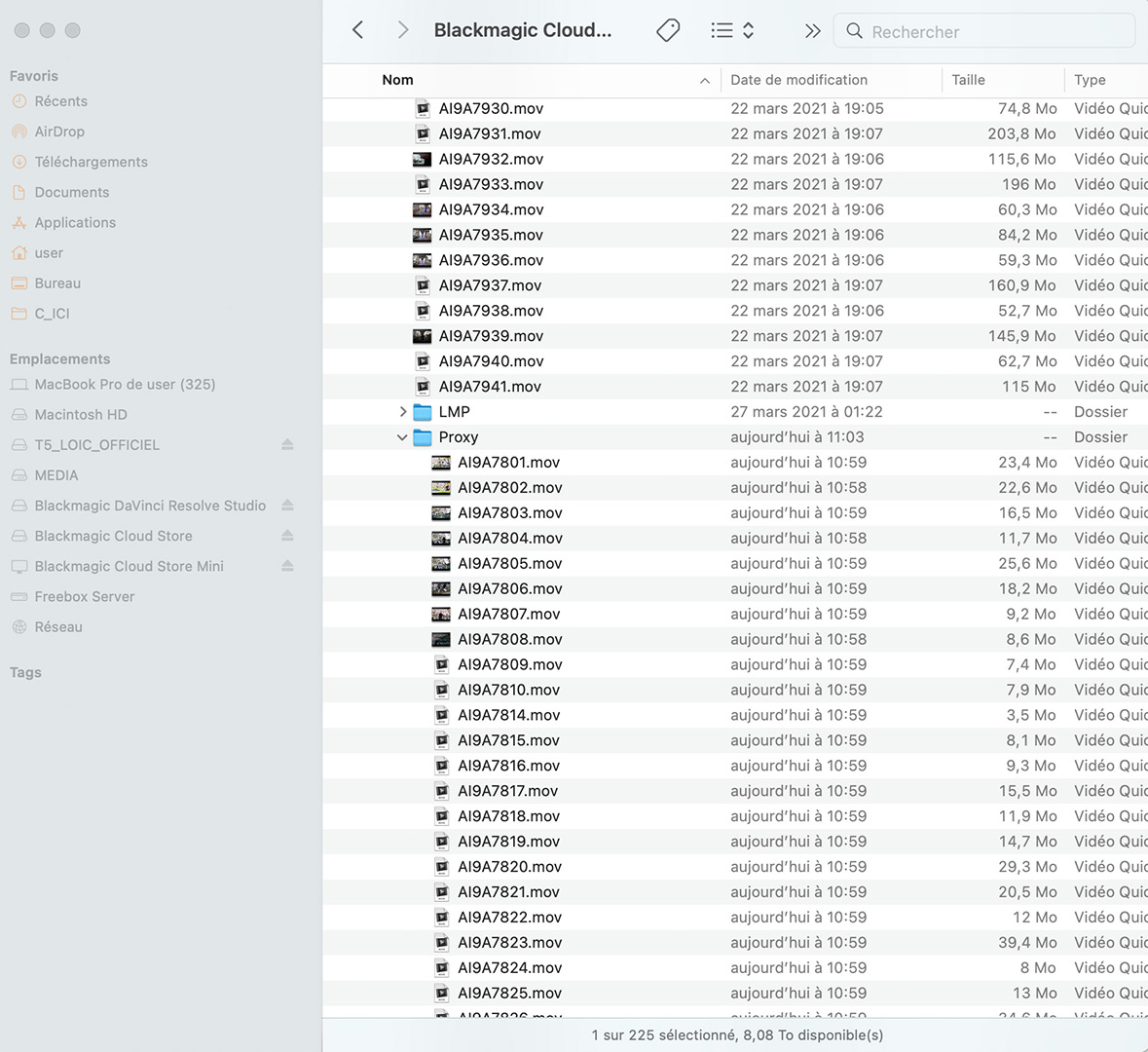Open AirDrop in the sidebar
Image resolution: width=1148 pixels, height=1052 pixels.
[59, 131]
